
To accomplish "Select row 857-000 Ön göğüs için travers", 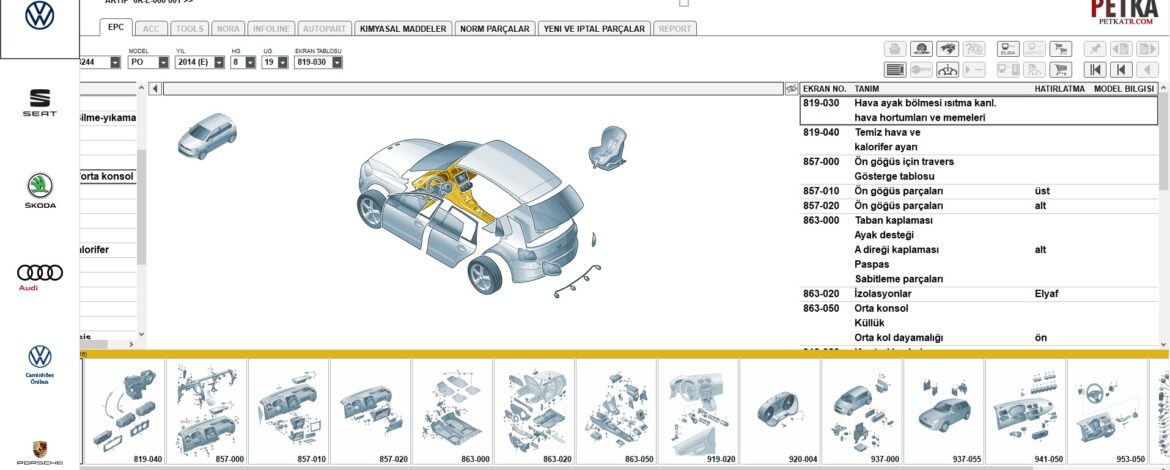I will pos(978,169).
